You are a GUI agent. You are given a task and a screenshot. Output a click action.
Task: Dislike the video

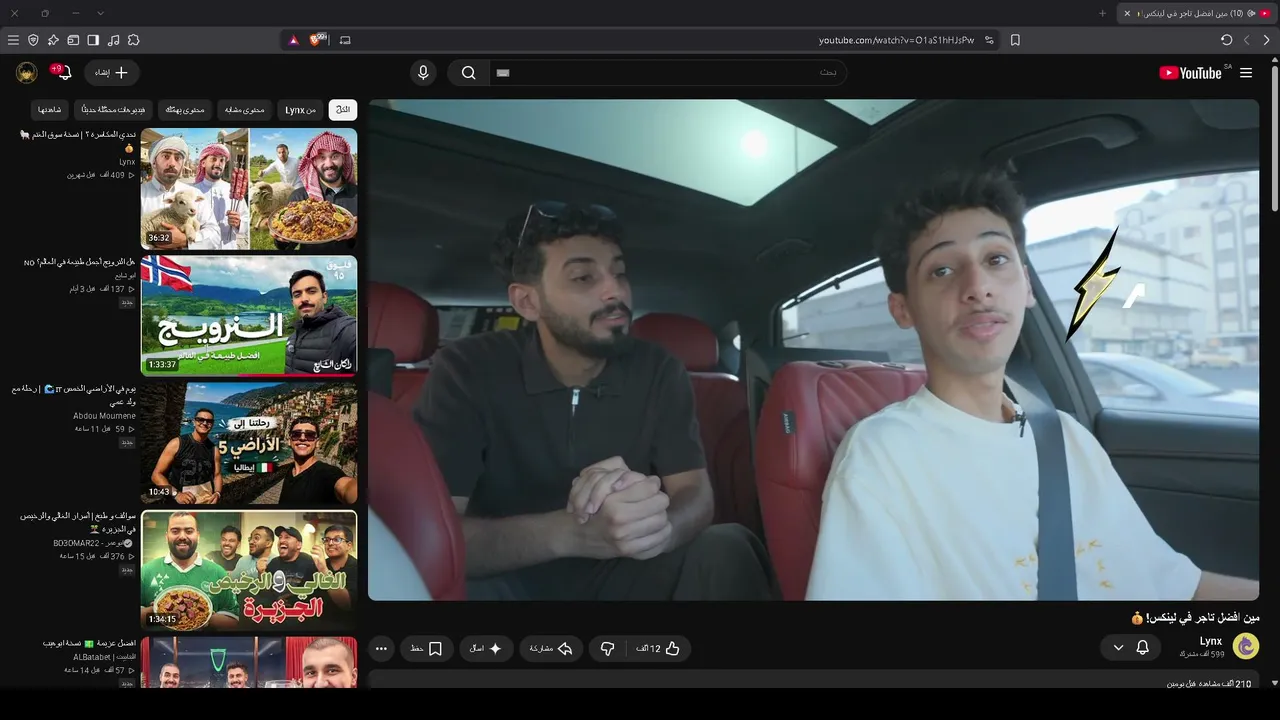pos(607,649)
